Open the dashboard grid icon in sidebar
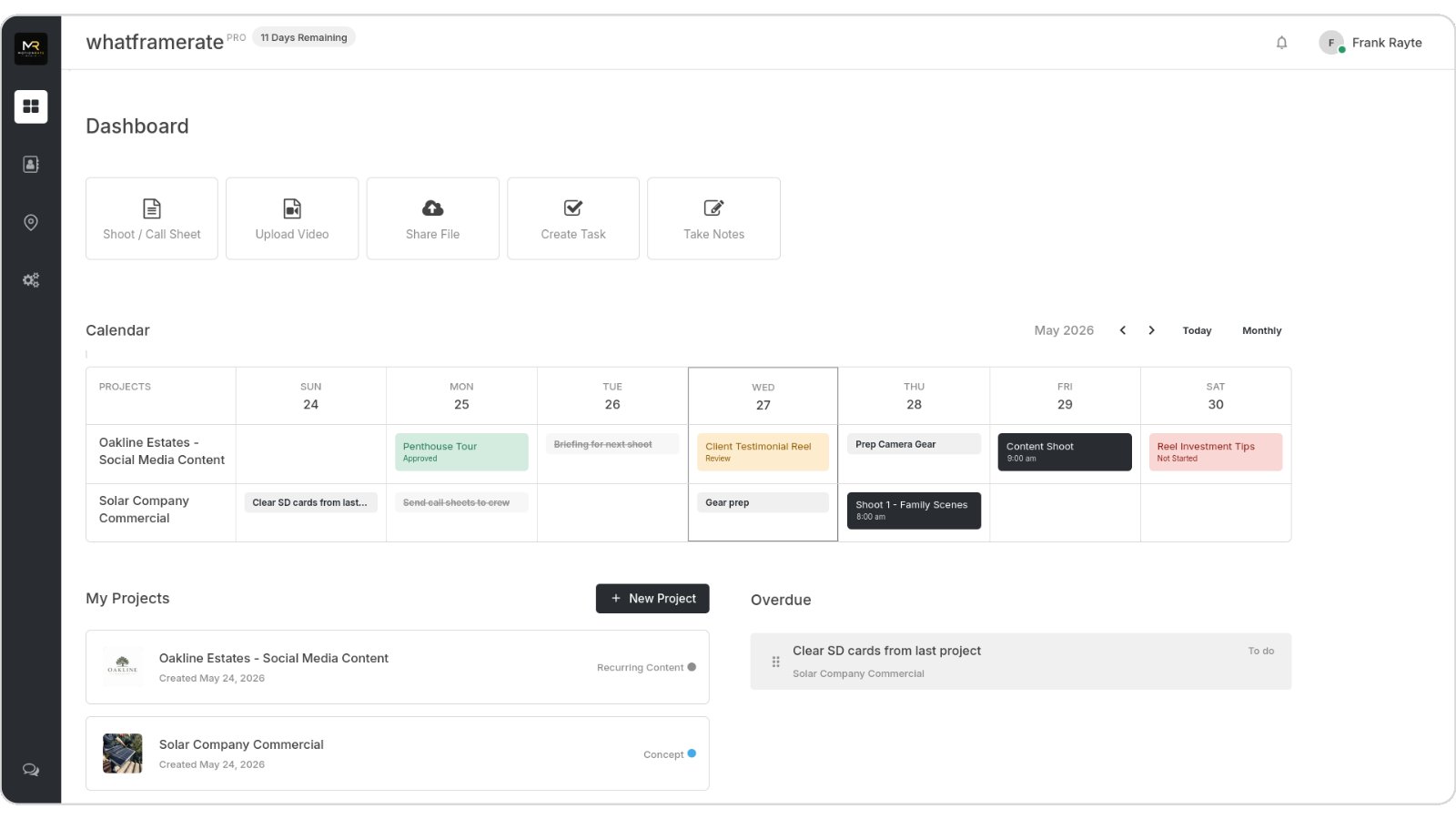 31,106
